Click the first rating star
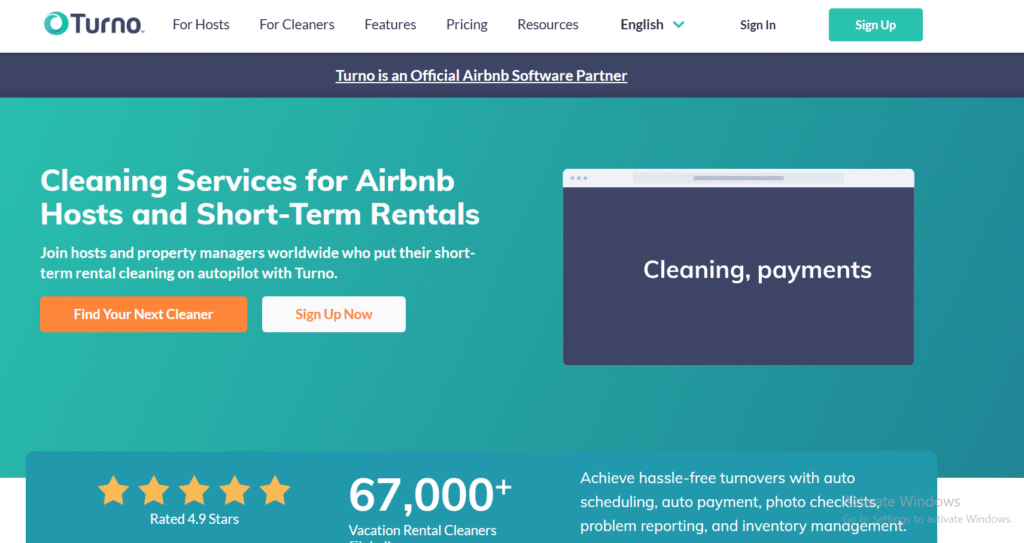Viewport: 1024px width, 543px height. pos(113,490)
